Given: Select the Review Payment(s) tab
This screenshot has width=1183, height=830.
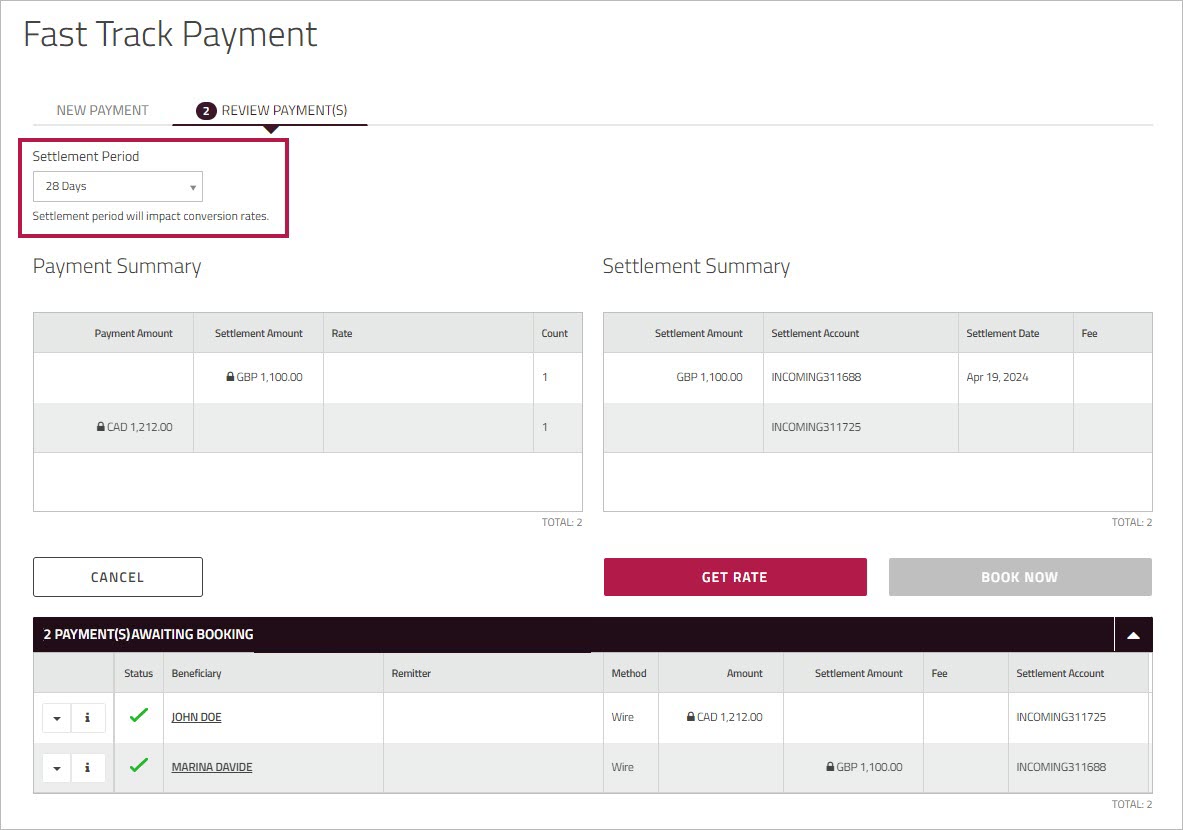Looking at the screenshot, I should pos(271,110).
